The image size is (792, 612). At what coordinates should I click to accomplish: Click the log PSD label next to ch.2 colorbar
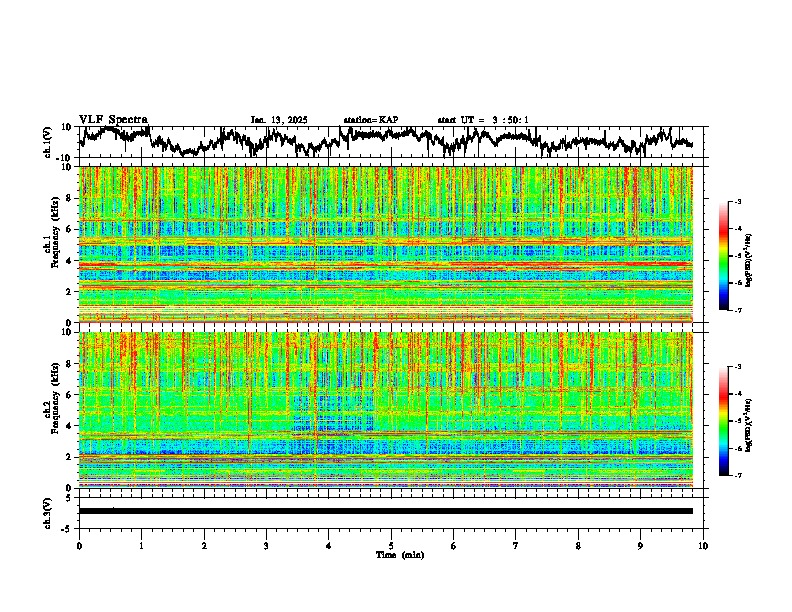tap(748, 425)
